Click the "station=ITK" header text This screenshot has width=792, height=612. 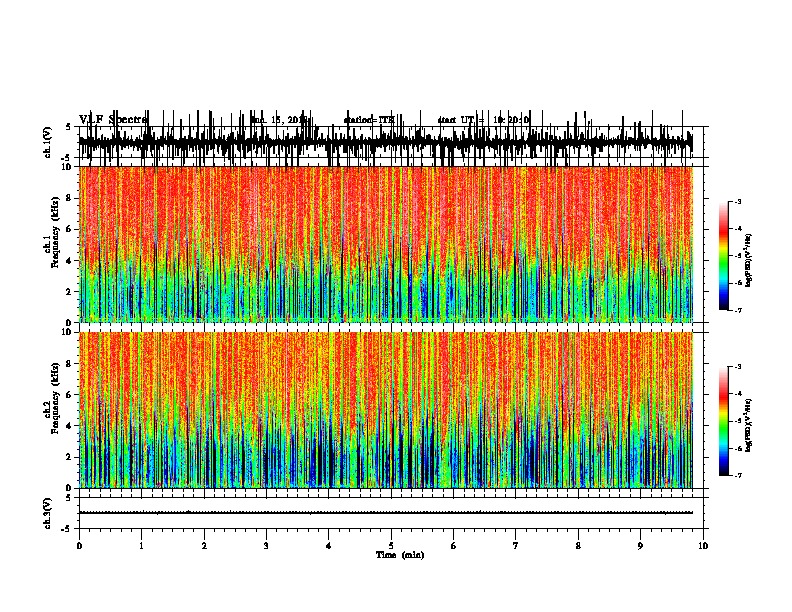(369, 120)
